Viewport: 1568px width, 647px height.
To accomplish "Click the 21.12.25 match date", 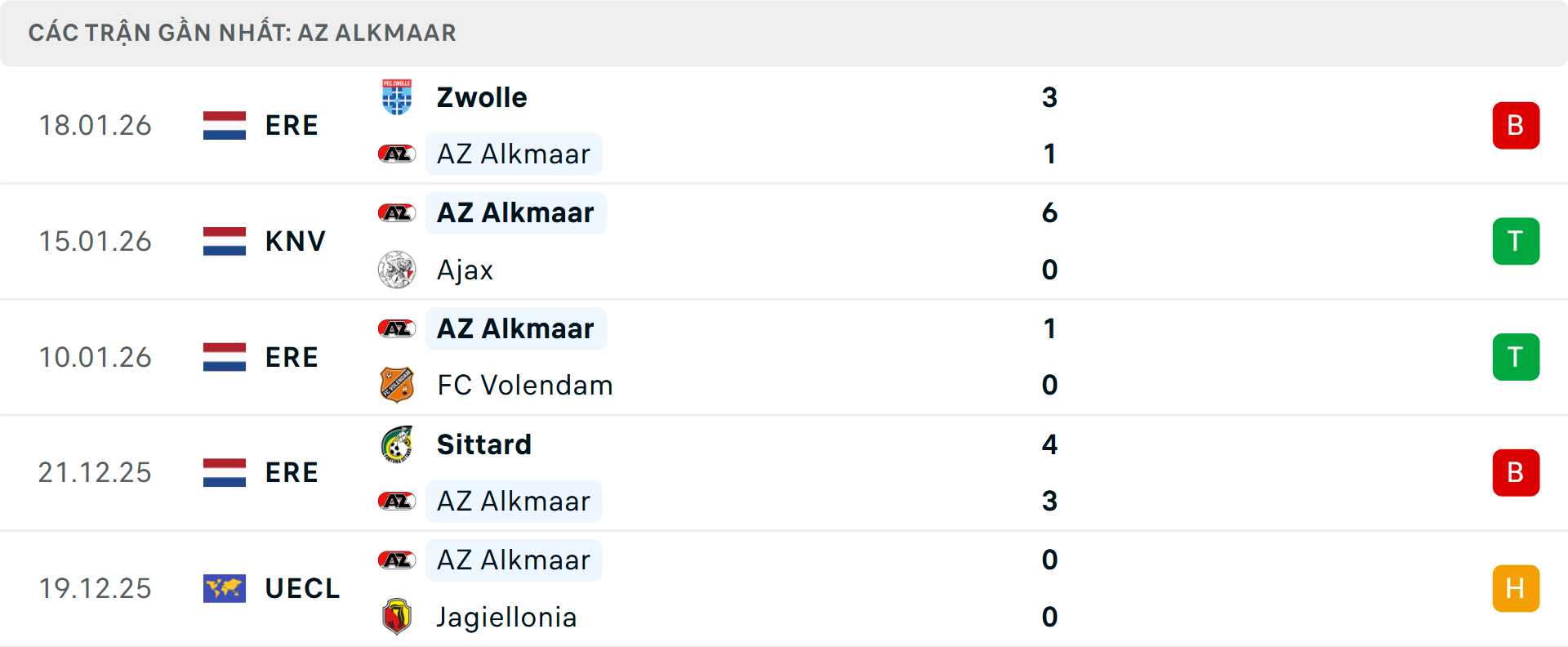I will coord(95,472).
